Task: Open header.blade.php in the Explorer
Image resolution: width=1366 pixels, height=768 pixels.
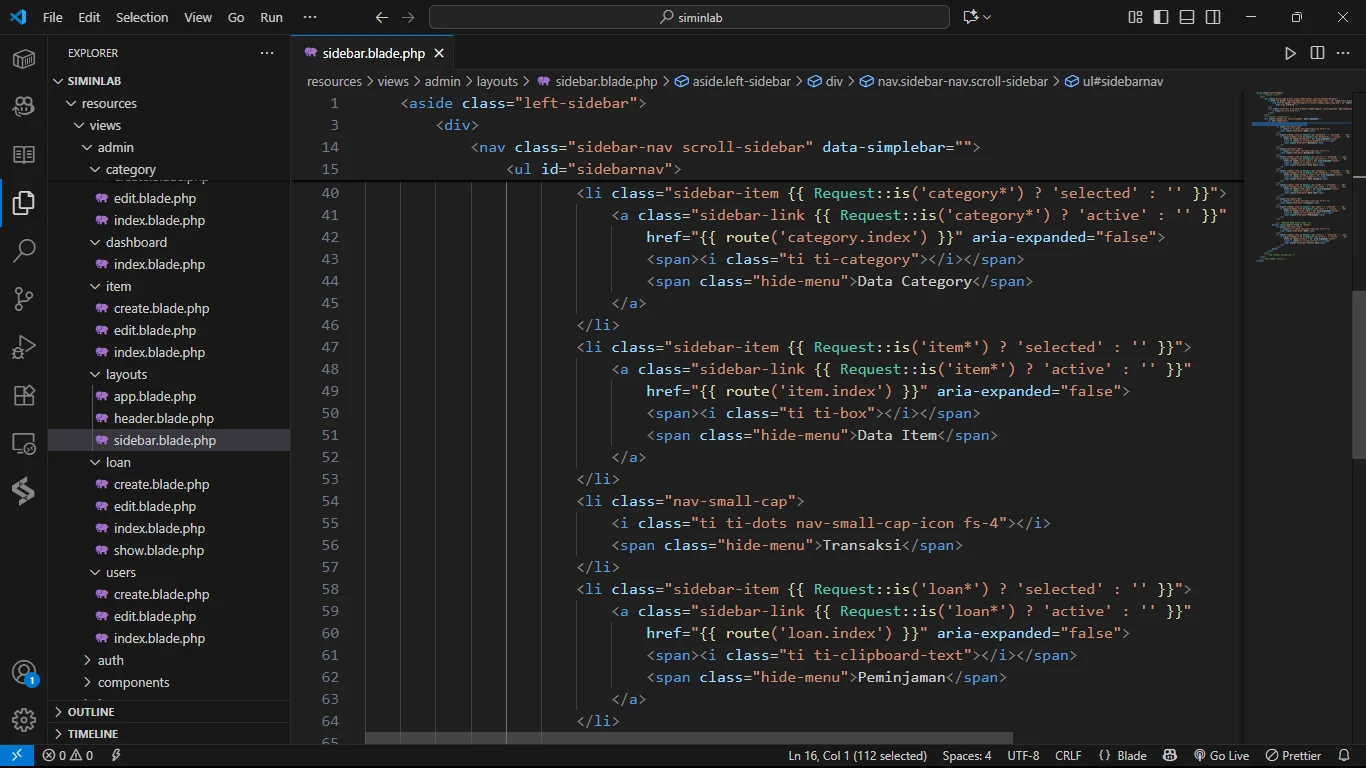Action: pos(163,418)
